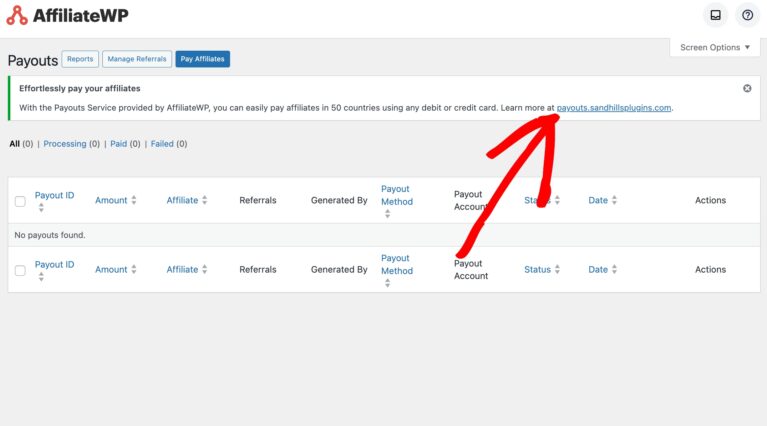Screen dimensions: 767x426
Task: Click the Payouts page heading
Action: click(x=33, y=61)
